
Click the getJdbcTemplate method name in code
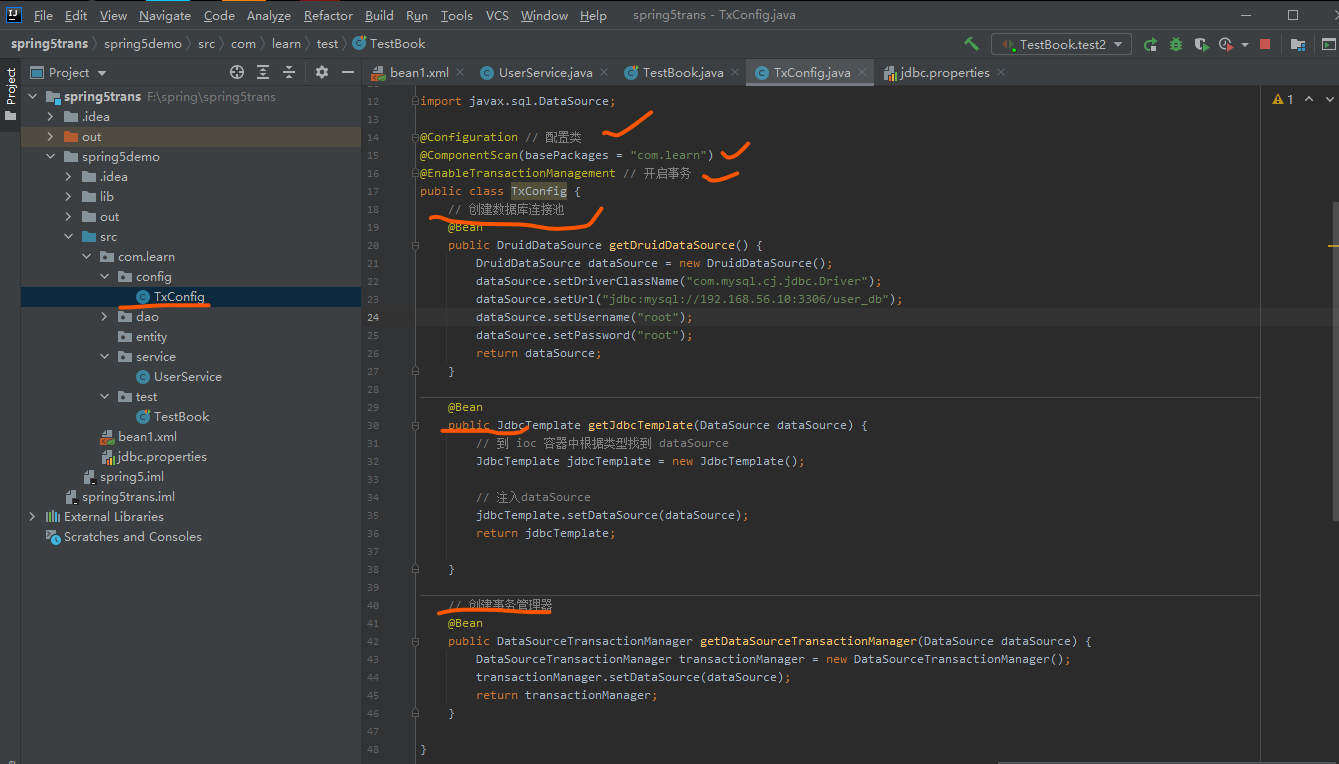point(640,425)
